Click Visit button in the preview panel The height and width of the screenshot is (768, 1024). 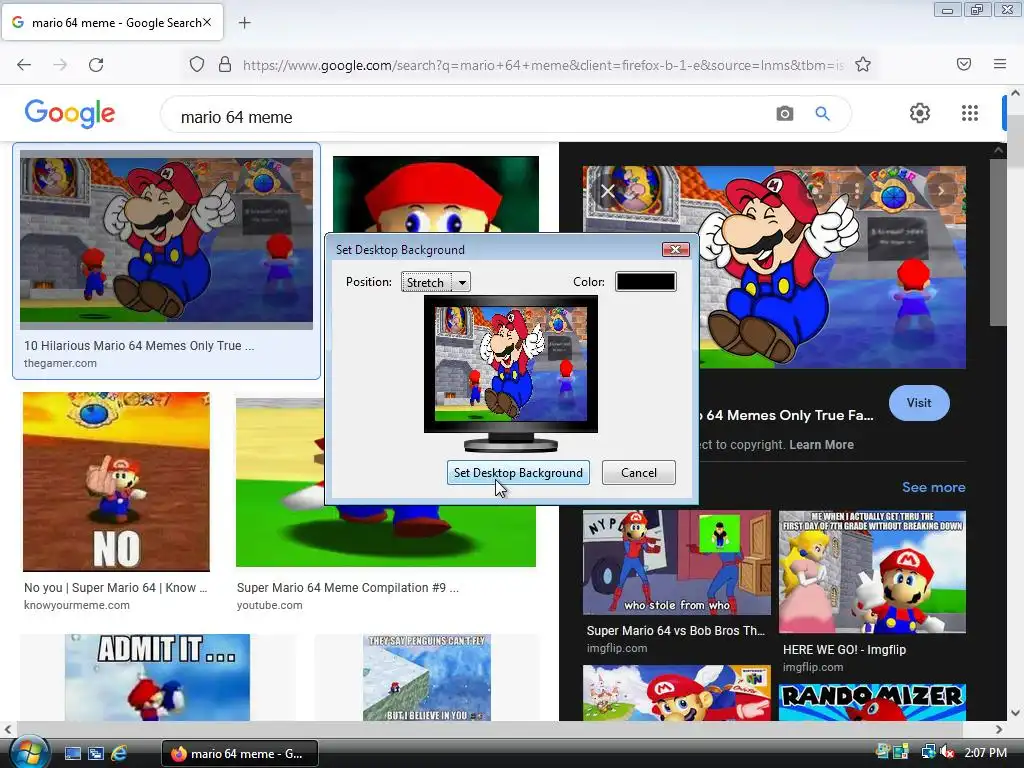[x=919, y=403]
